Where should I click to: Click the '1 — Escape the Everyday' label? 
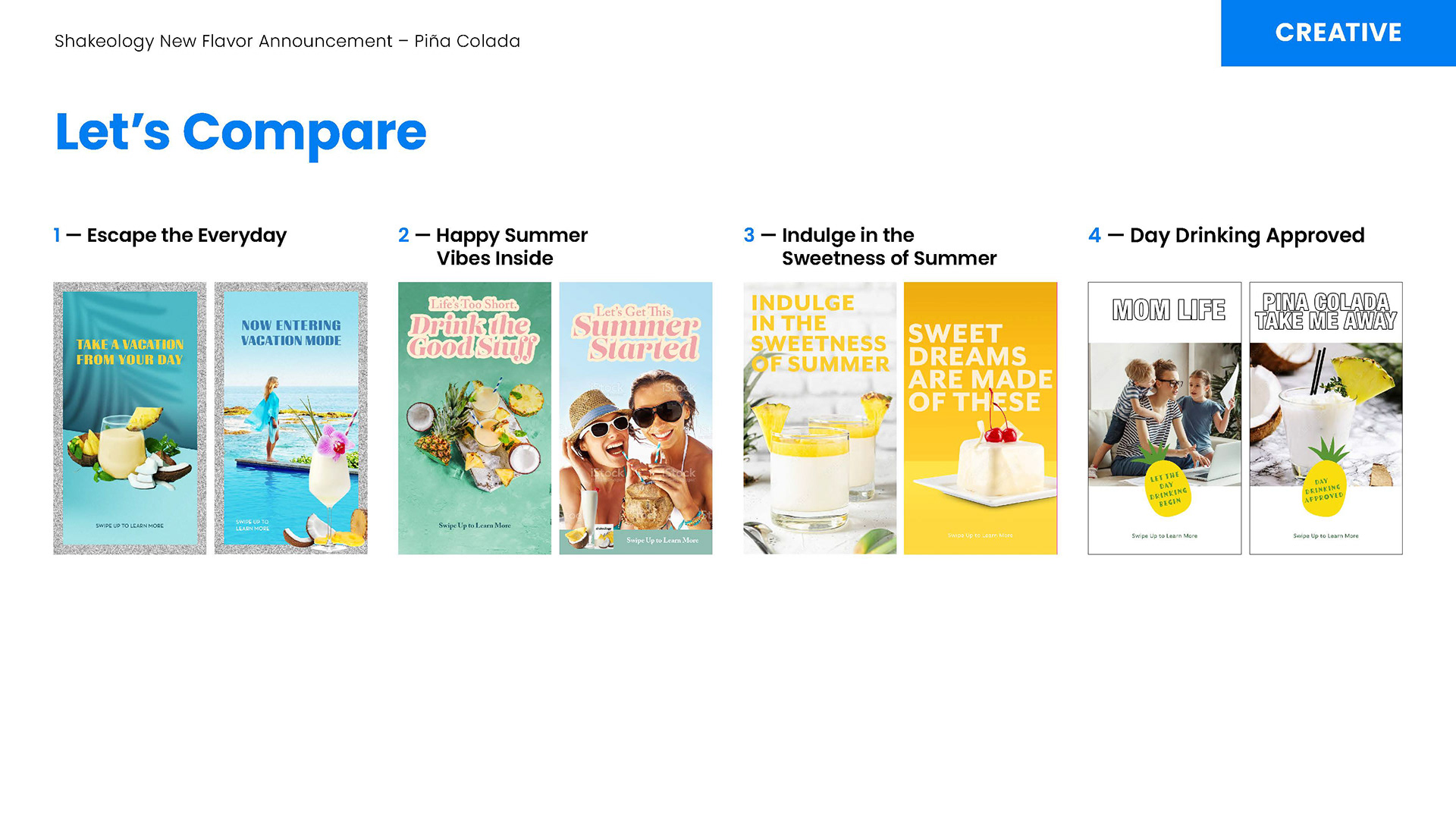coord(170,235)
